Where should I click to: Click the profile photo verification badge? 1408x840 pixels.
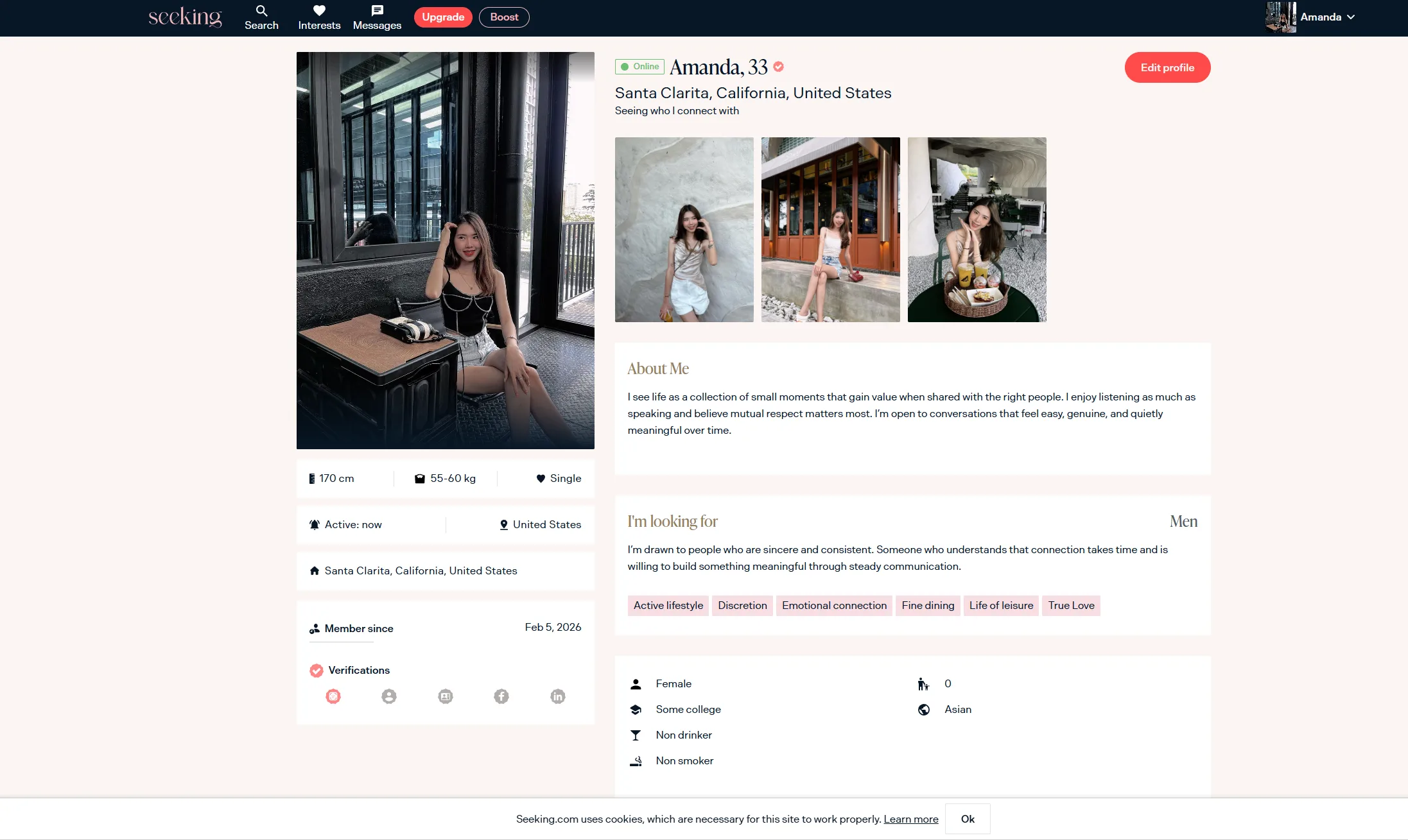point(389,696)
